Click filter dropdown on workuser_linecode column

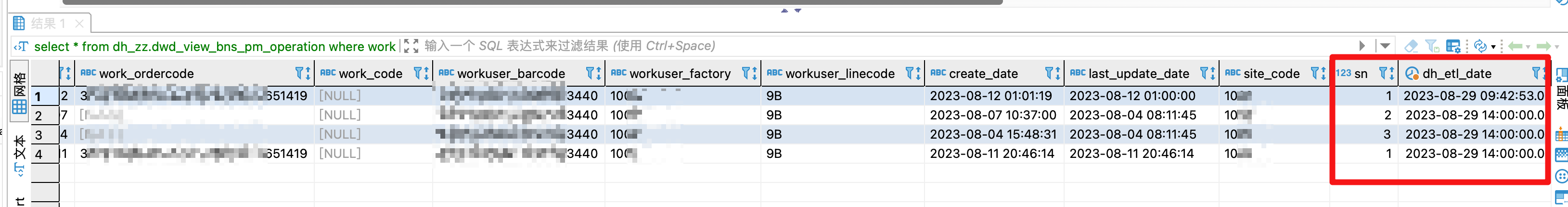coord(910,74)
